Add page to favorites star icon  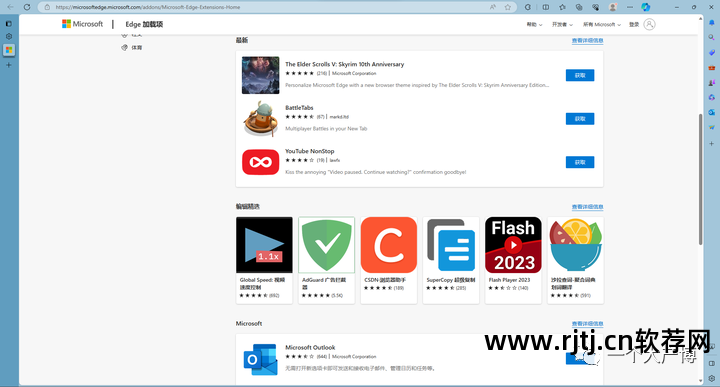tap(508, 7)
